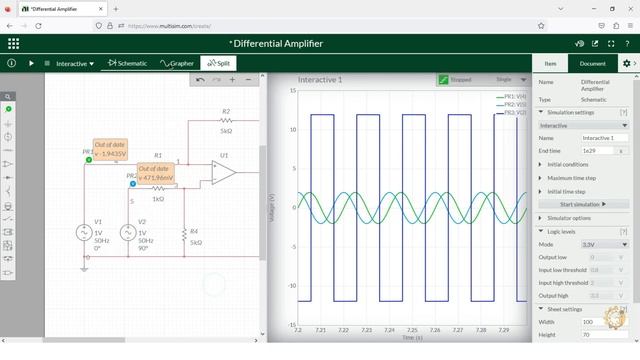Edit the End time input field
640x360 pixels.
[597, 151]
